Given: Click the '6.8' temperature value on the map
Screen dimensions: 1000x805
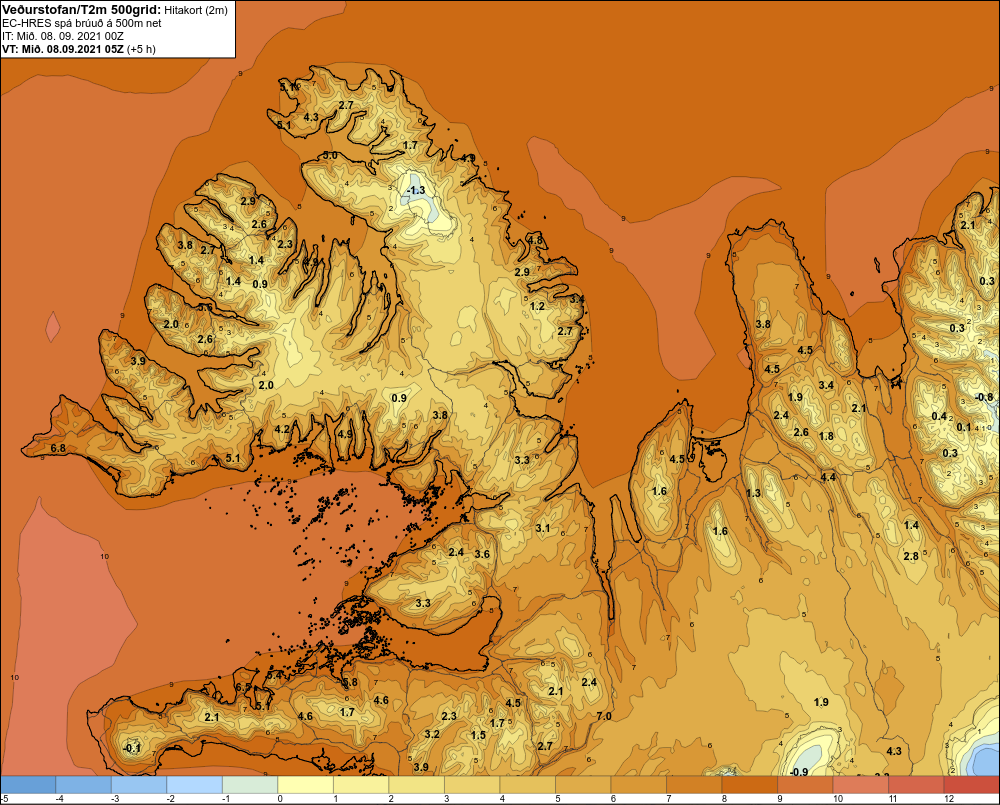Looking at the screenshot, I should pyautogui.click(x=58, y=448).
